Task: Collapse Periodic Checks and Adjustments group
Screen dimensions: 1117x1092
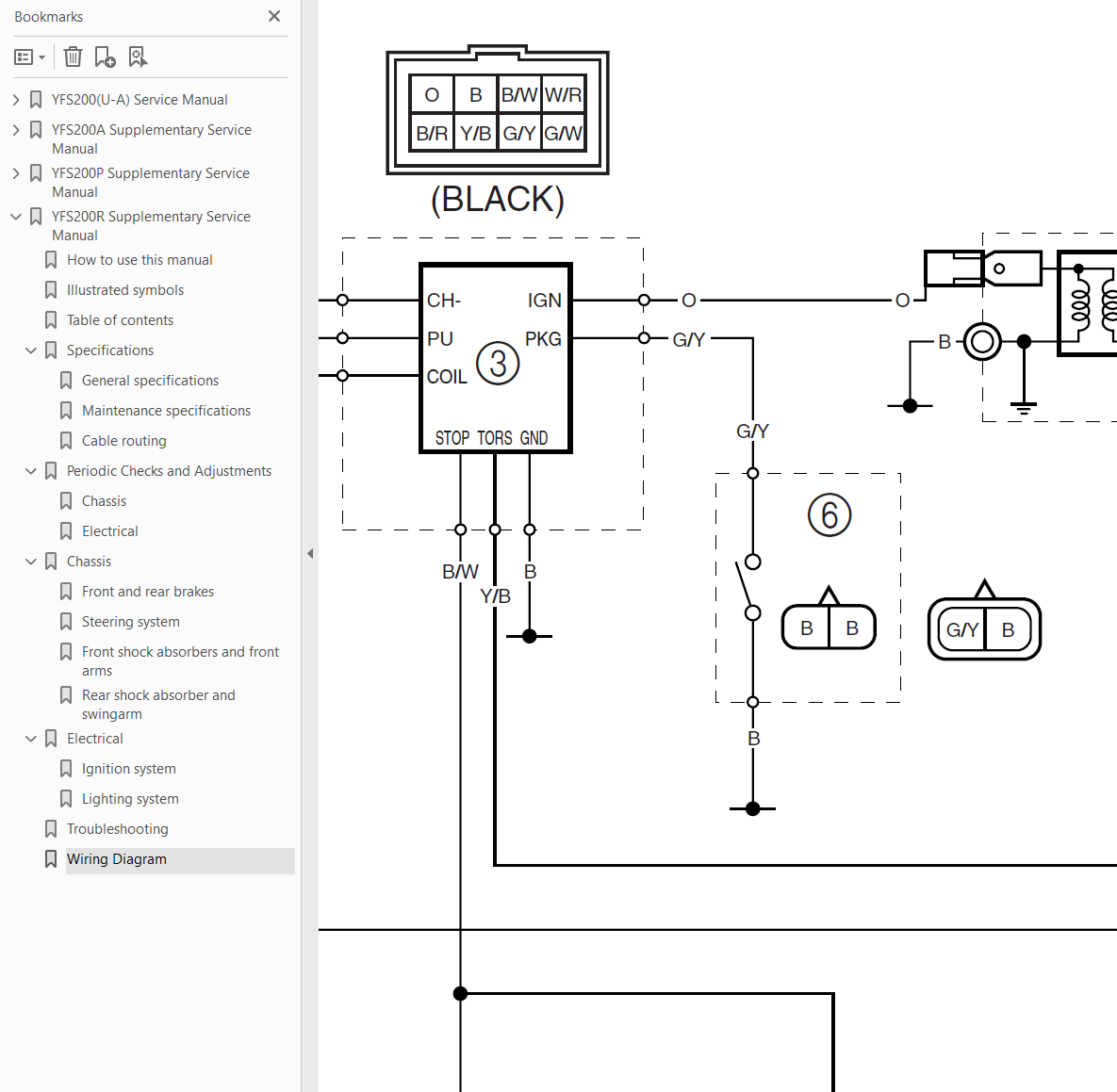Action: 30,470
